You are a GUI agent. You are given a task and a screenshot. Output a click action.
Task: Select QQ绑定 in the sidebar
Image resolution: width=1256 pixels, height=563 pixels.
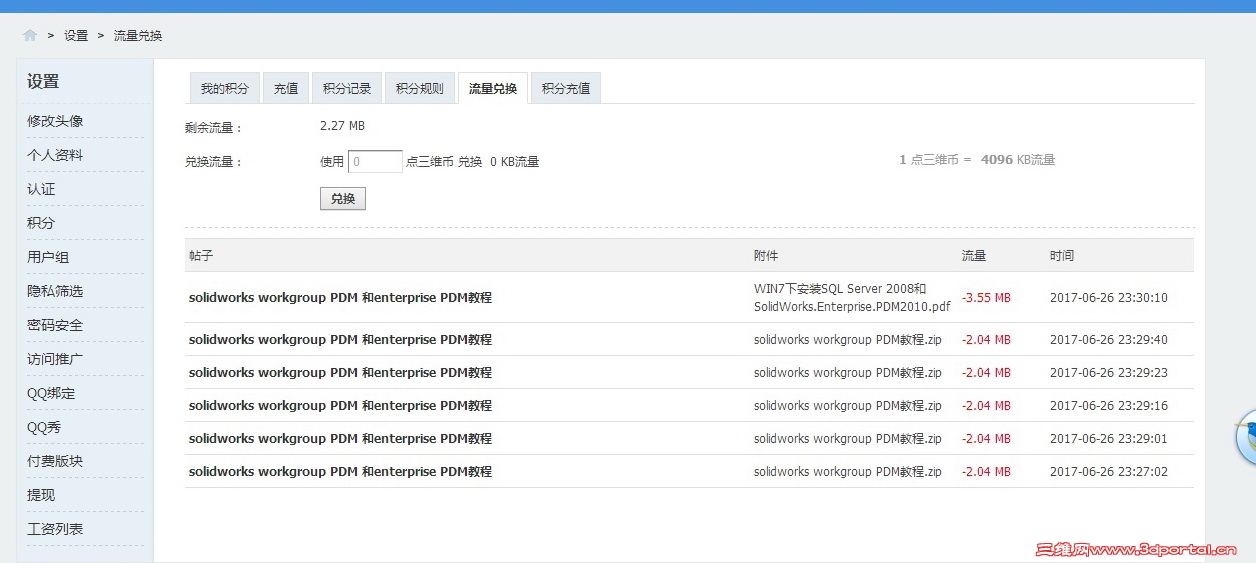(51, 393)
